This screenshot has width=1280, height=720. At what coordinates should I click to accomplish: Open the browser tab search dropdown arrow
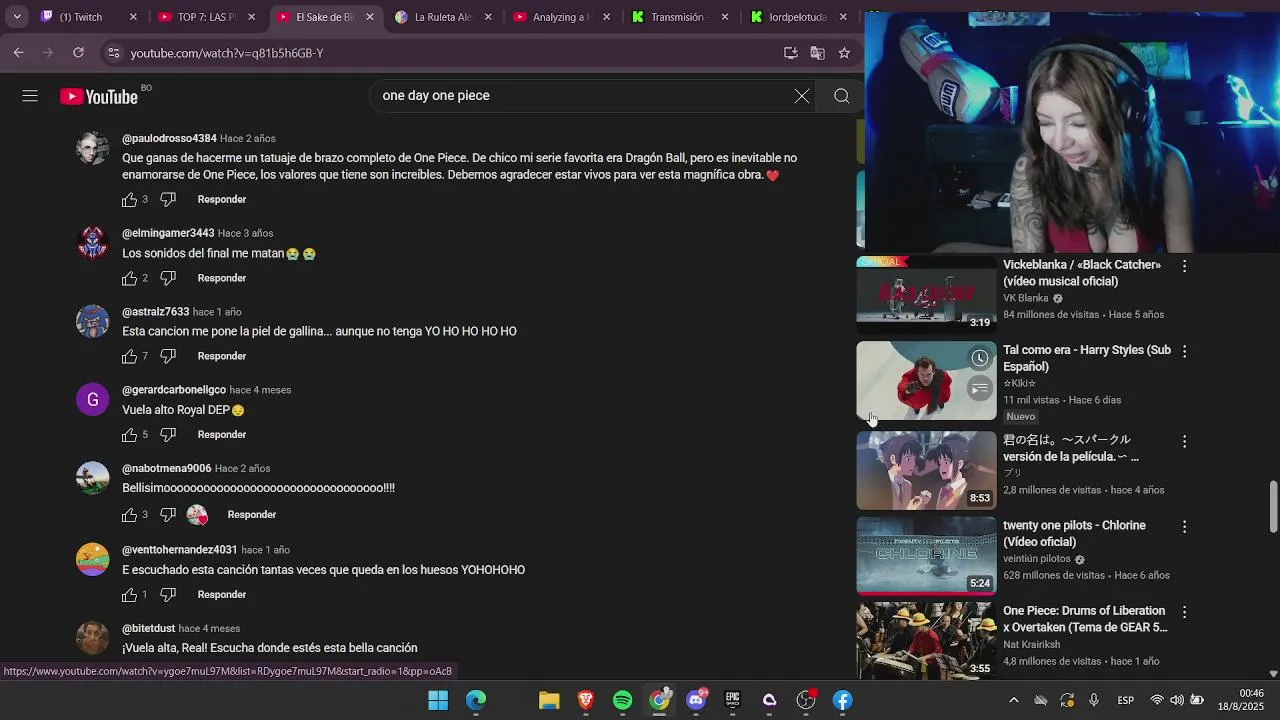[x=17, y=17]
